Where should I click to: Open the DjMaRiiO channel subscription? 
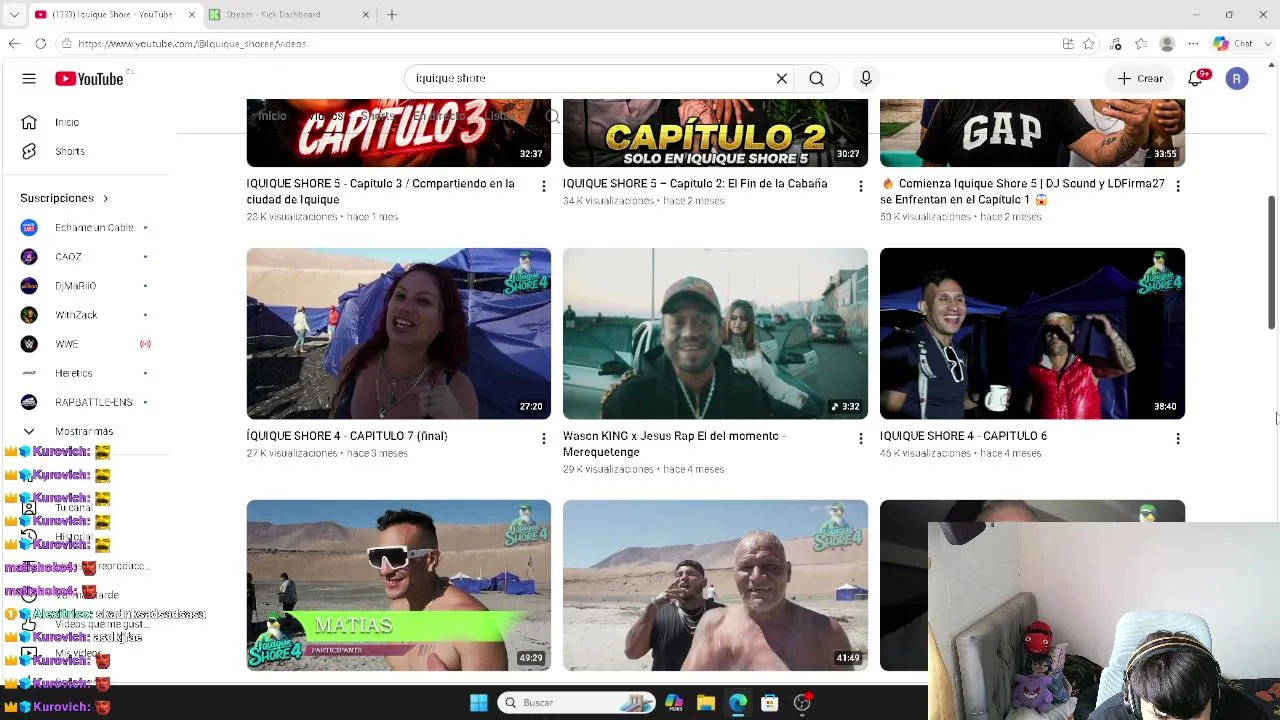click(x=88, y=285)
